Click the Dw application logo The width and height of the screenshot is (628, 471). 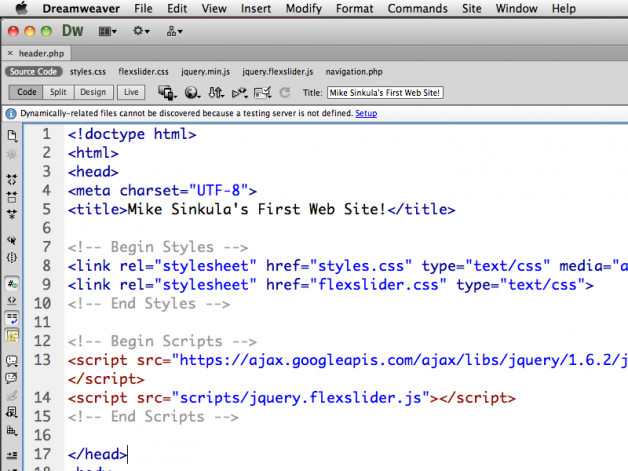click(x=72, y=31)
